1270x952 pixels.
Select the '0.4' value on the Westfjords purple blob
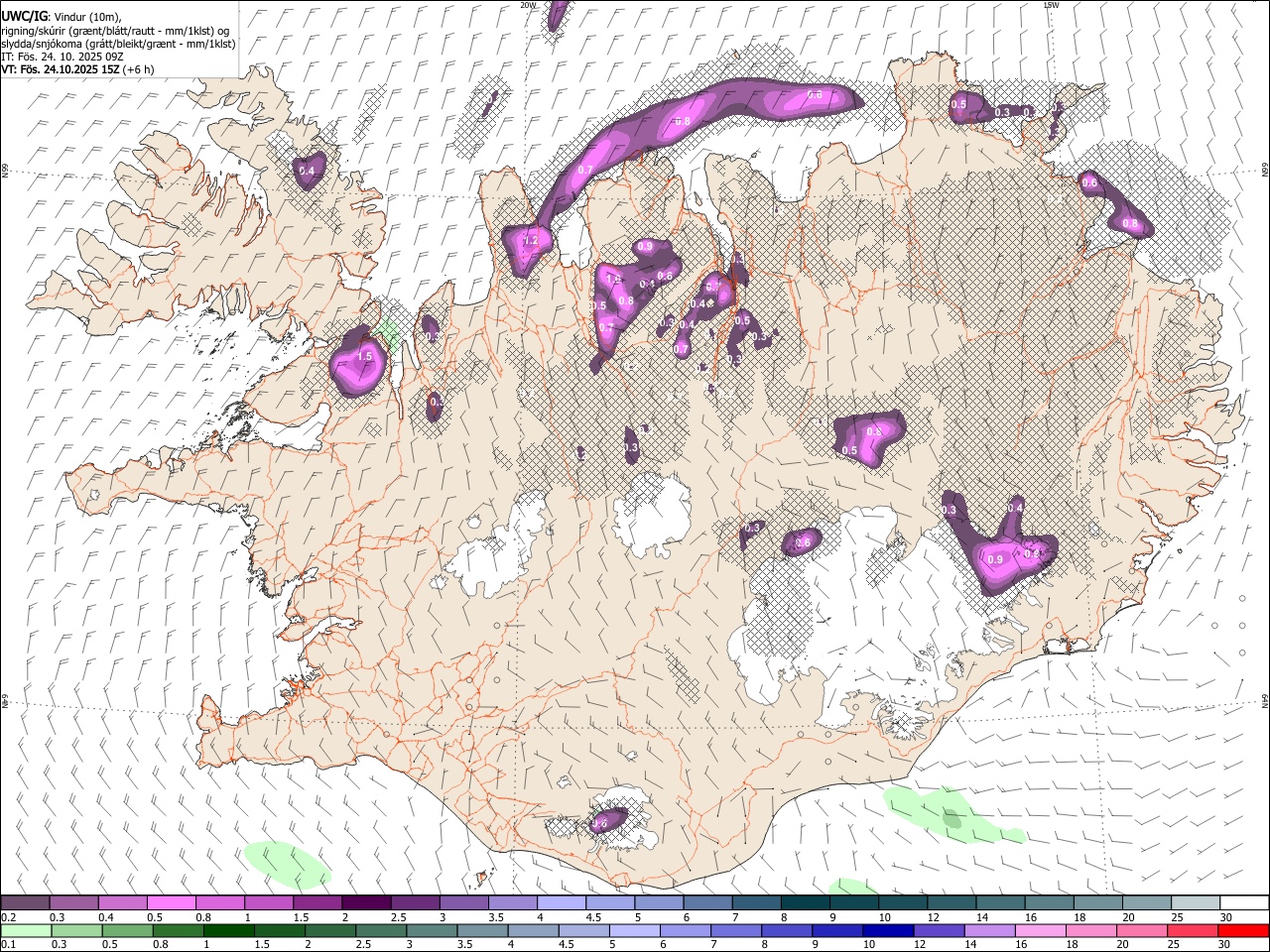(x=307, y=171)
